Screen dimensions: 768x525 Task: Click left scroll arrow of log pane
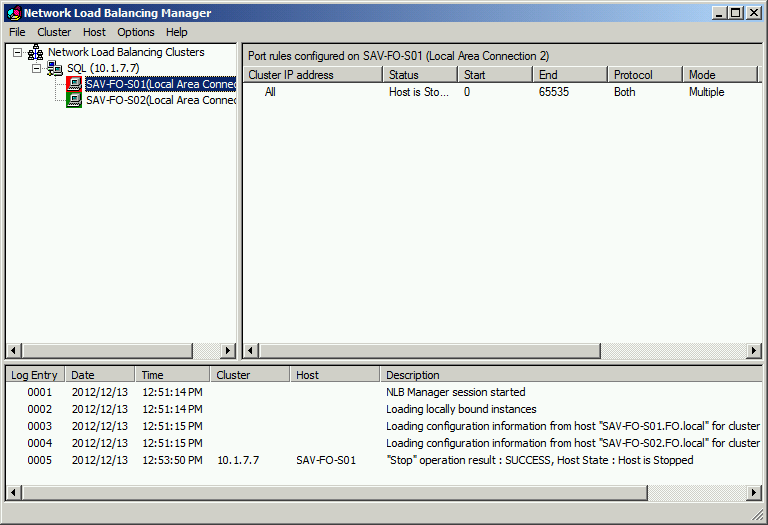tap(14, 493)
